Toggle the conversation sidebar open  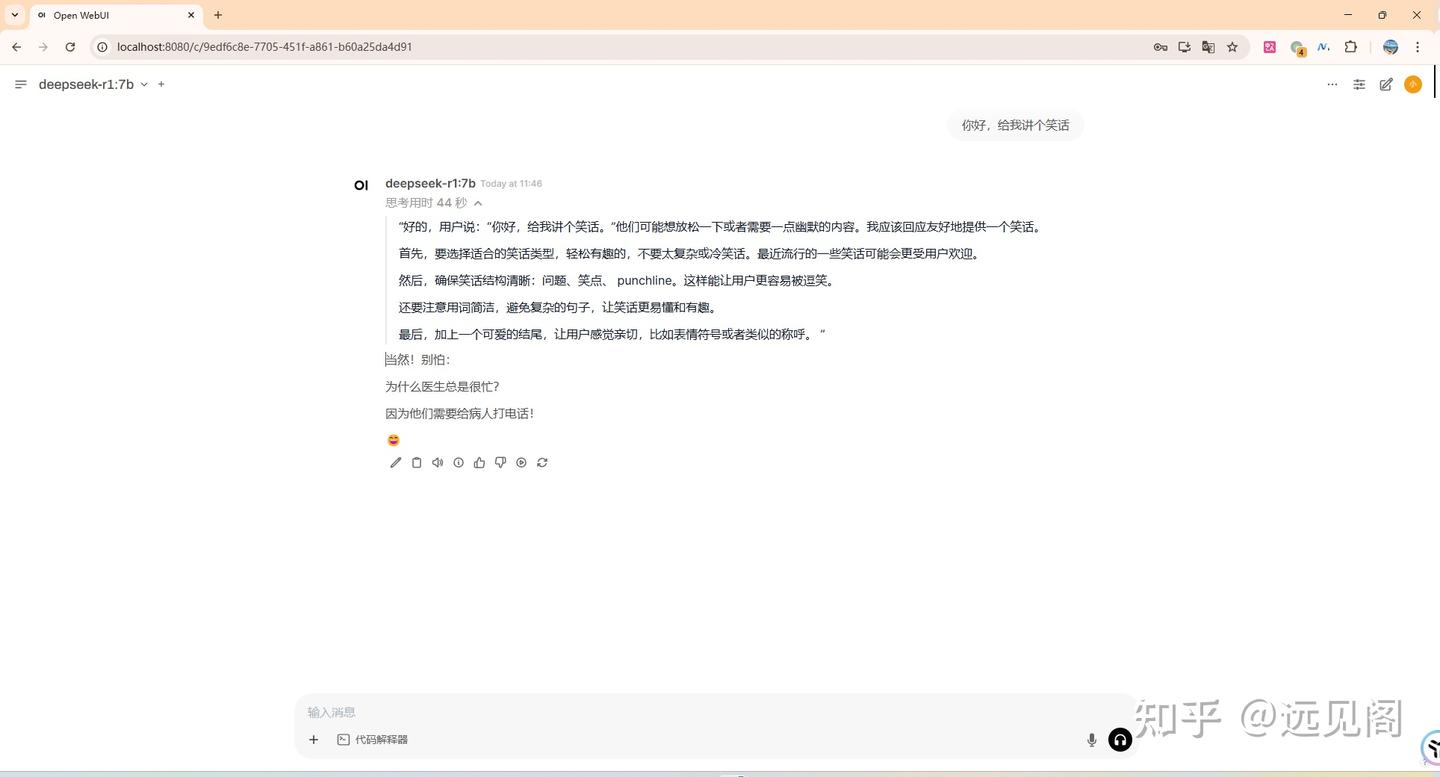tap(20, 84)
